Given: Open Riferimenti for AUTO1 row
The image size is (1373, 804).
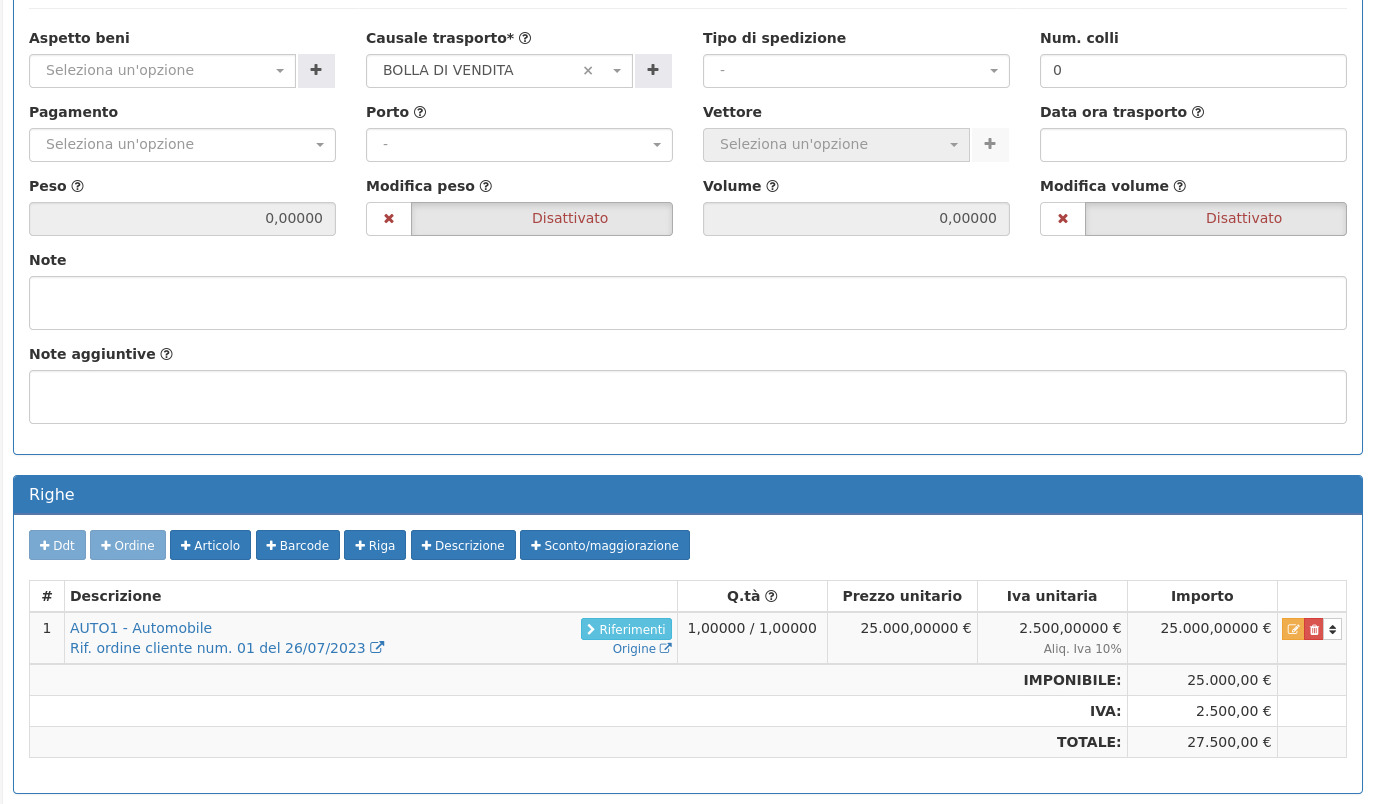Looking at the screenshot, I should (626, 629).
